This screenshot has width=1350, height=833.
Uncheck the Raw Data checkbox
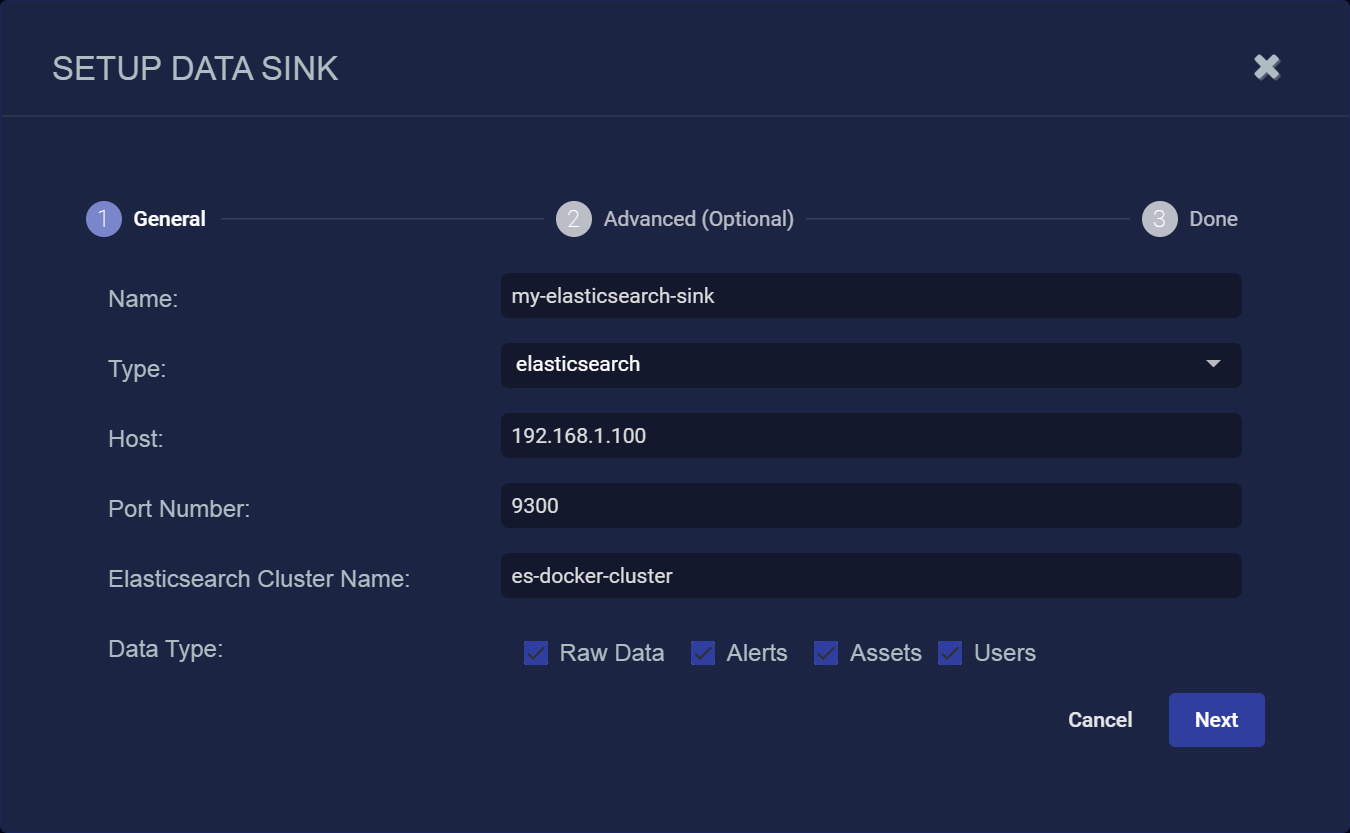536,653
